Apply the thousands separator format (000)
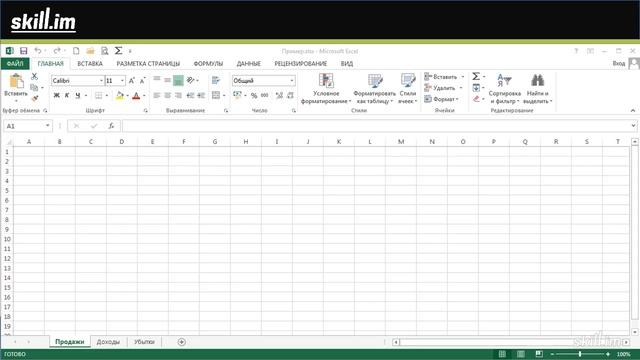 point(264,95)
